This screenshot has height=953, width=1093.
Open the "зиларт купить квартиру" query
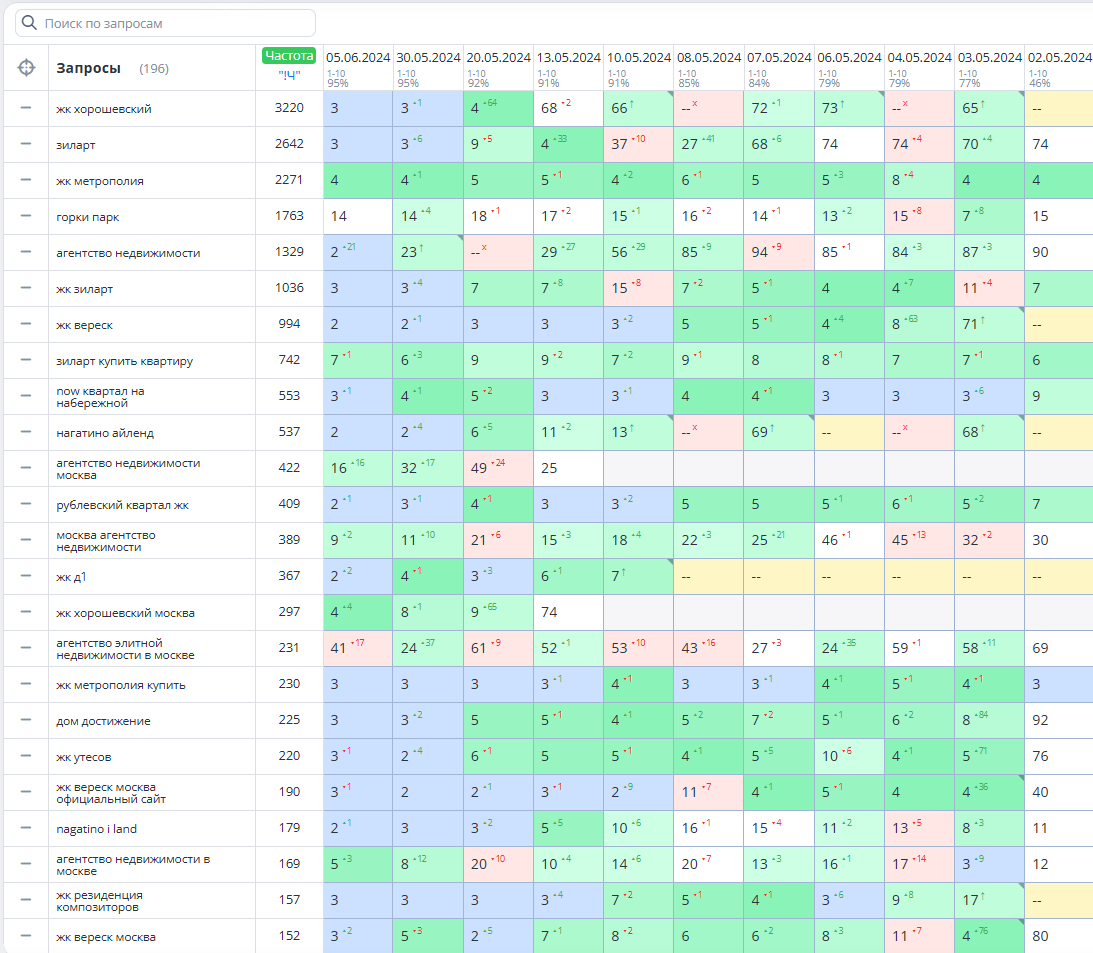point(124,361)
